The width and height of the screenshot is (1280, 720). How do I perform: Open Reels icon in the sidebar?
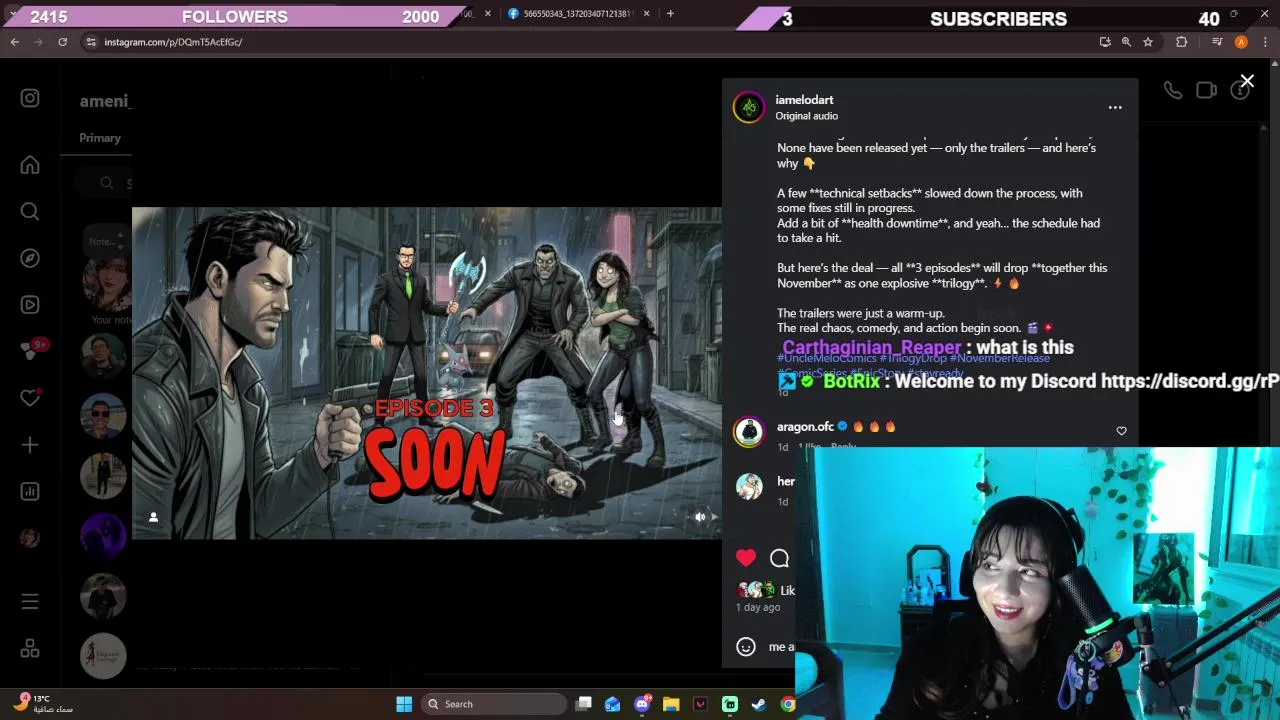point(30,304)
